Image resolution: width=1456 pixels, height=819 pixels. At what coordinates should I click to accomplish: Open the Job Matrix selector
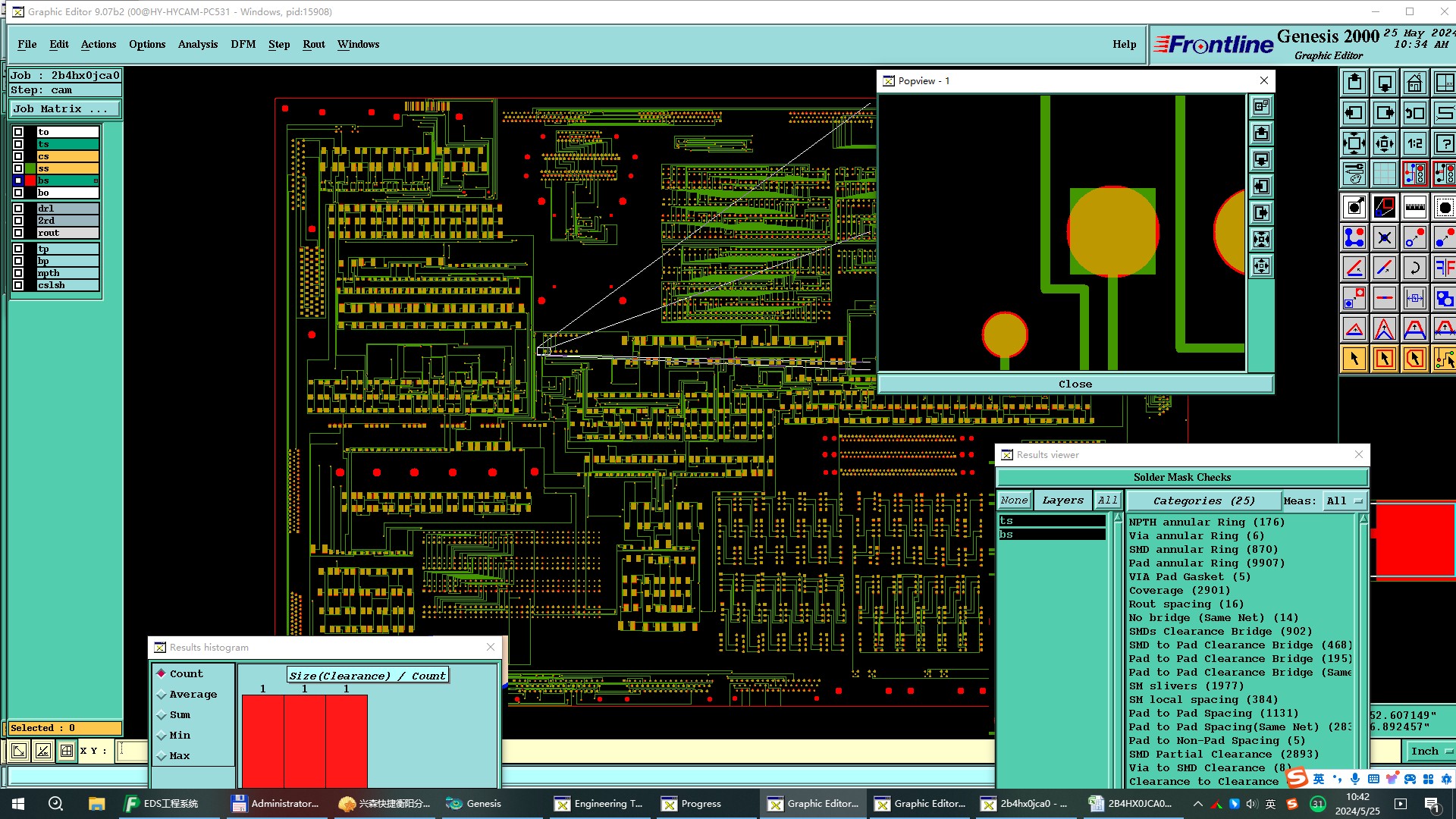pyautogui.click(x=65, y=109)
